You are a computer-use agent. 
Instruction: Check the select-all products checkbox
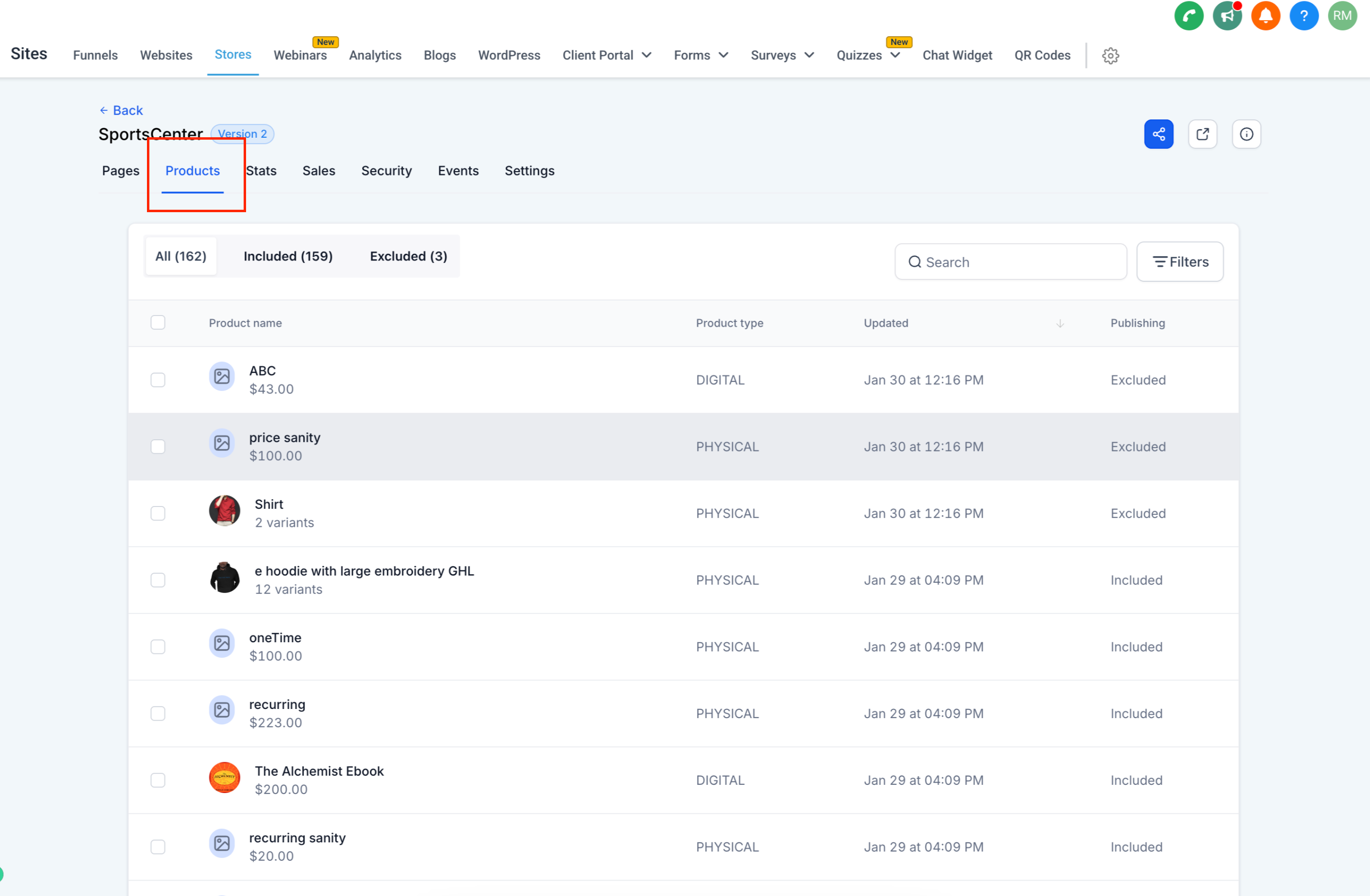[x=158, y=322]
